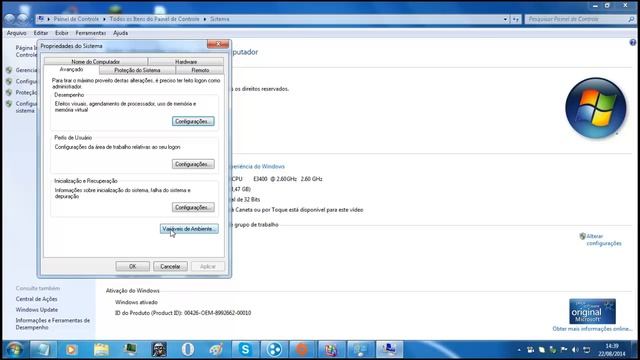Open the Ajuda menu
This screenshot has height=360, width=640.
[x=120, y=33]
